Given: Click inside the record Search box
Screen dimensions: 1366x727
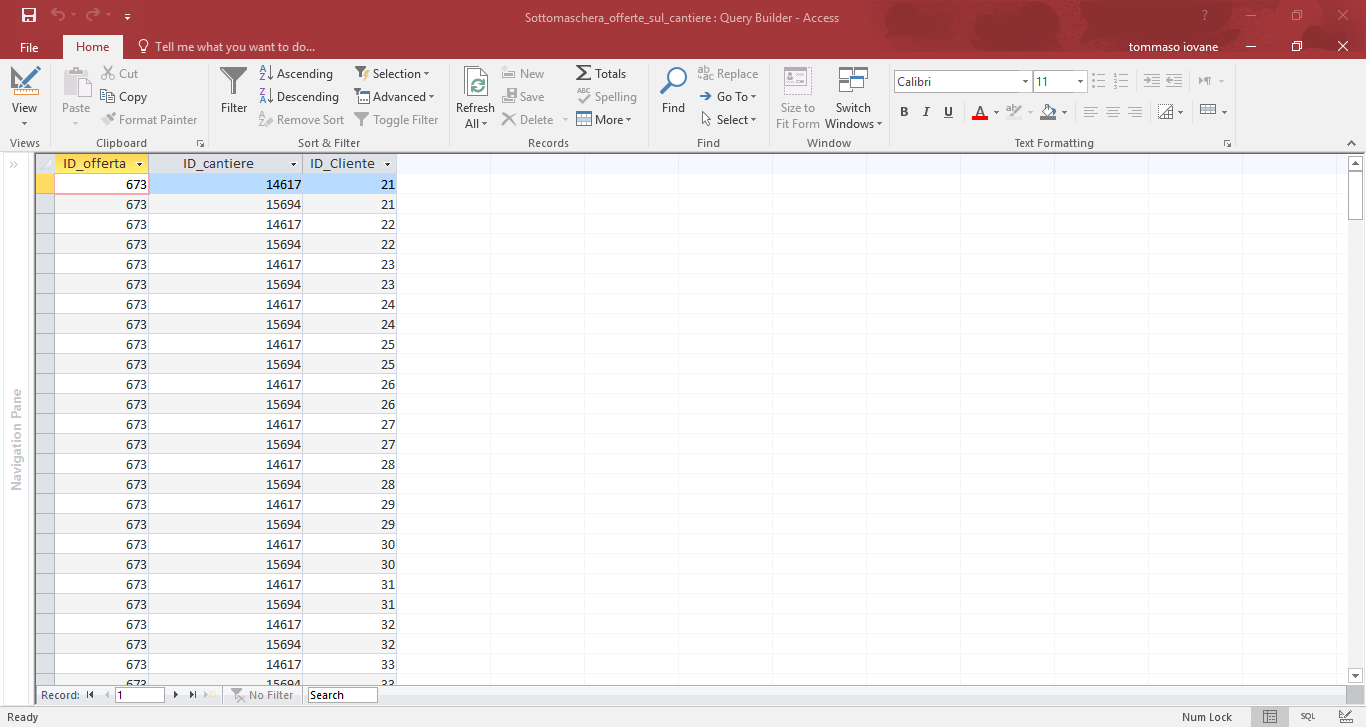Looking at the screenshot, I should [341, 694].
